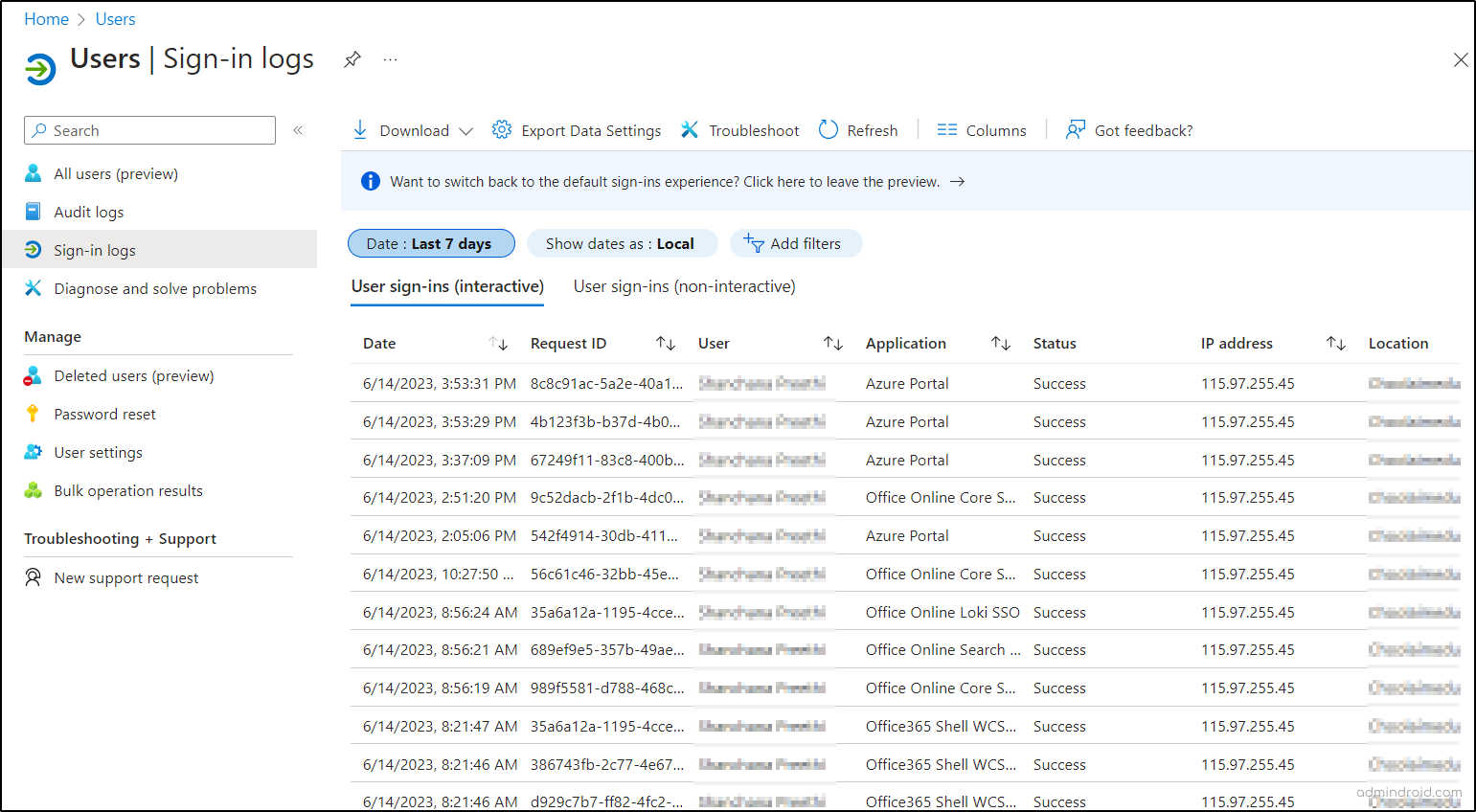Open Add filters options

(796, 243)
